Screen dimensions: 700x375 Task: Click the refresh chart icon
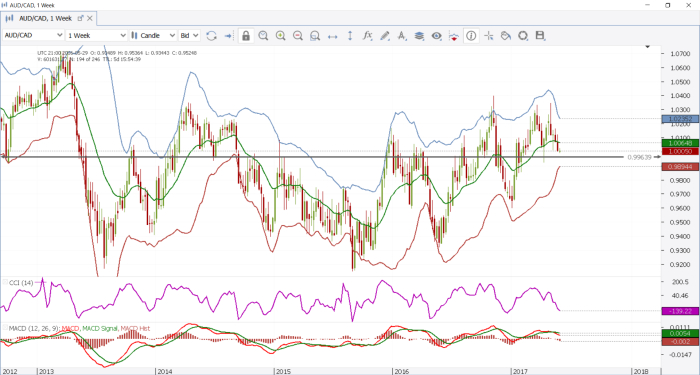pyautogui.click(x=212, y=36)
